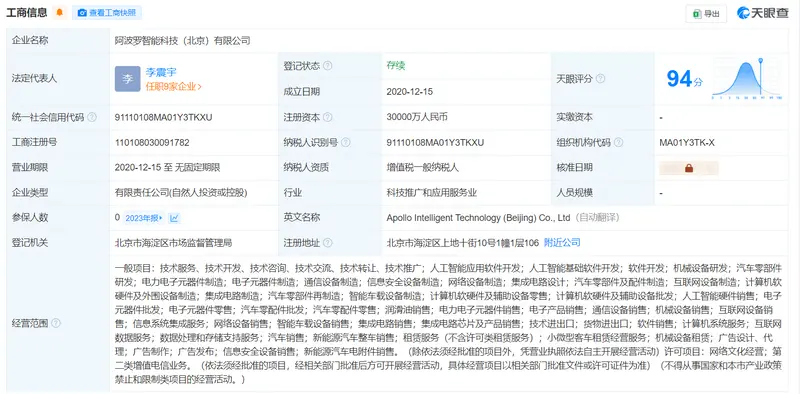Click the orange bell alert icon
This screenshot has width=800, height=394.
(60, 12)
